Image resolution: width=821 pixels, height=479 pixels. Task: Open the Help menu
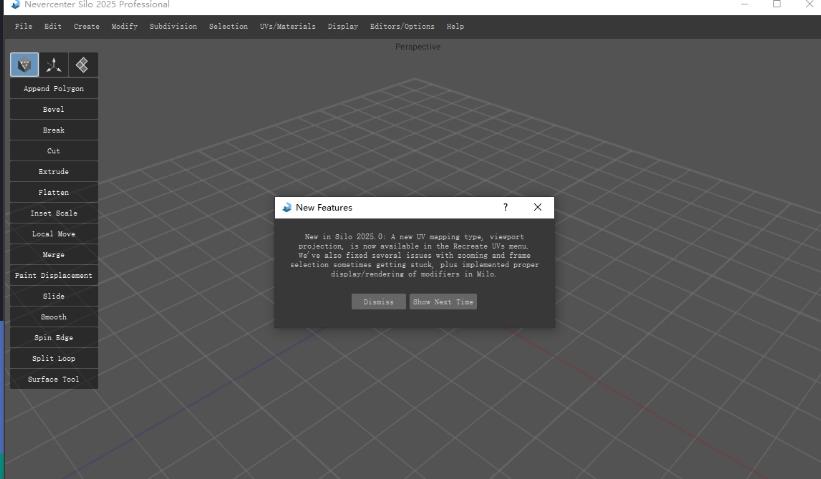pyautogui.click(x=455, y=26)
